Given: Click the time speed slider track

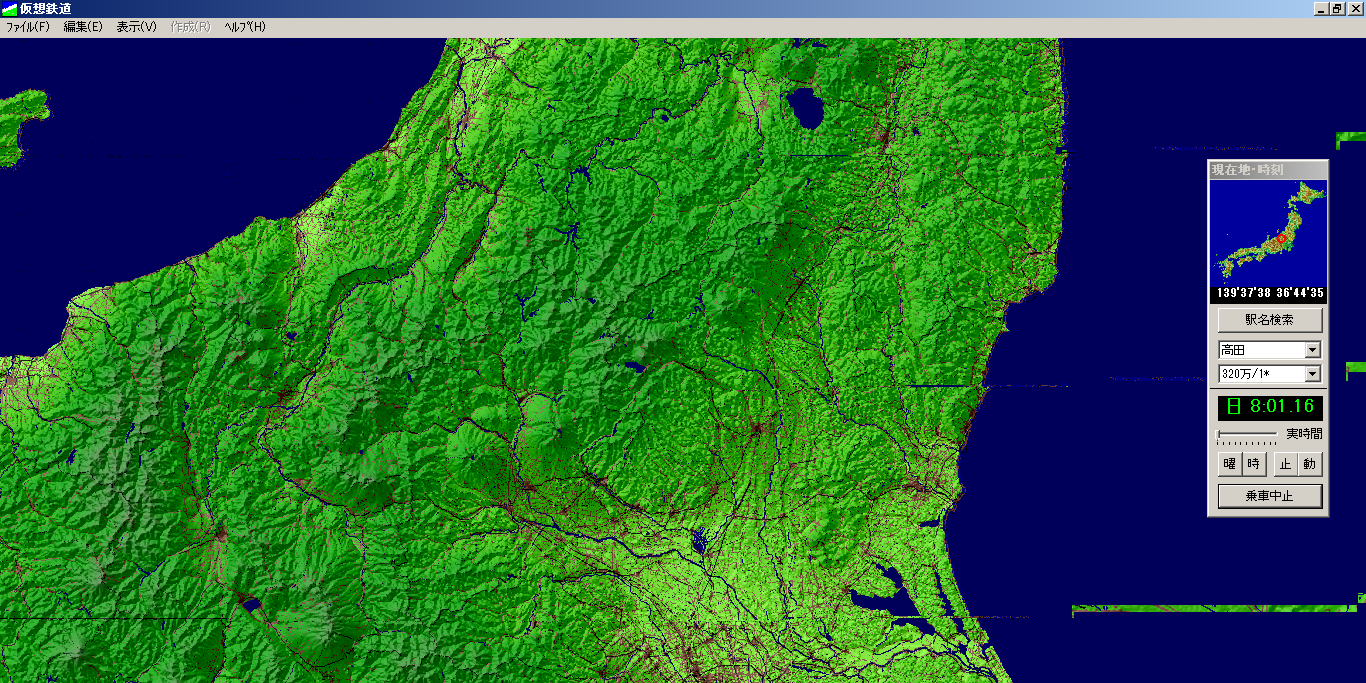Looking at the screenshot, I should pyautogui.click(x=1247, y=434).
